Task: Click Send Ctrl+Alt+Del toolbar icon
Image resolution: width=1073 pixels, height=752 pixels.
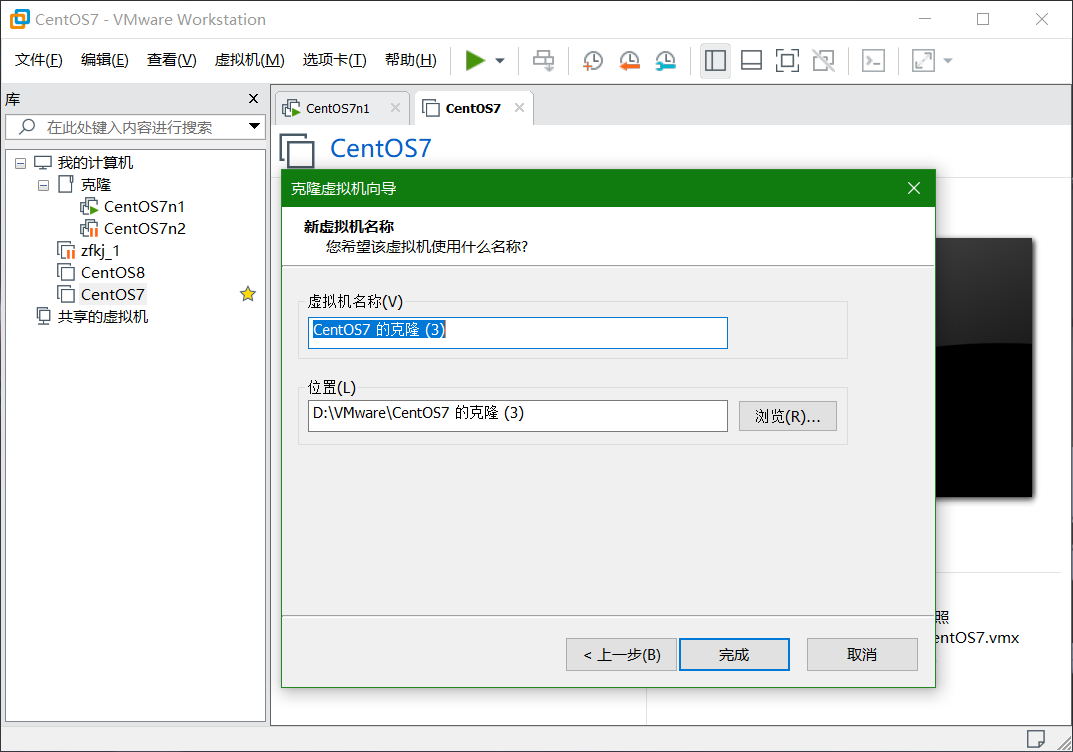Action: point(544,60)
